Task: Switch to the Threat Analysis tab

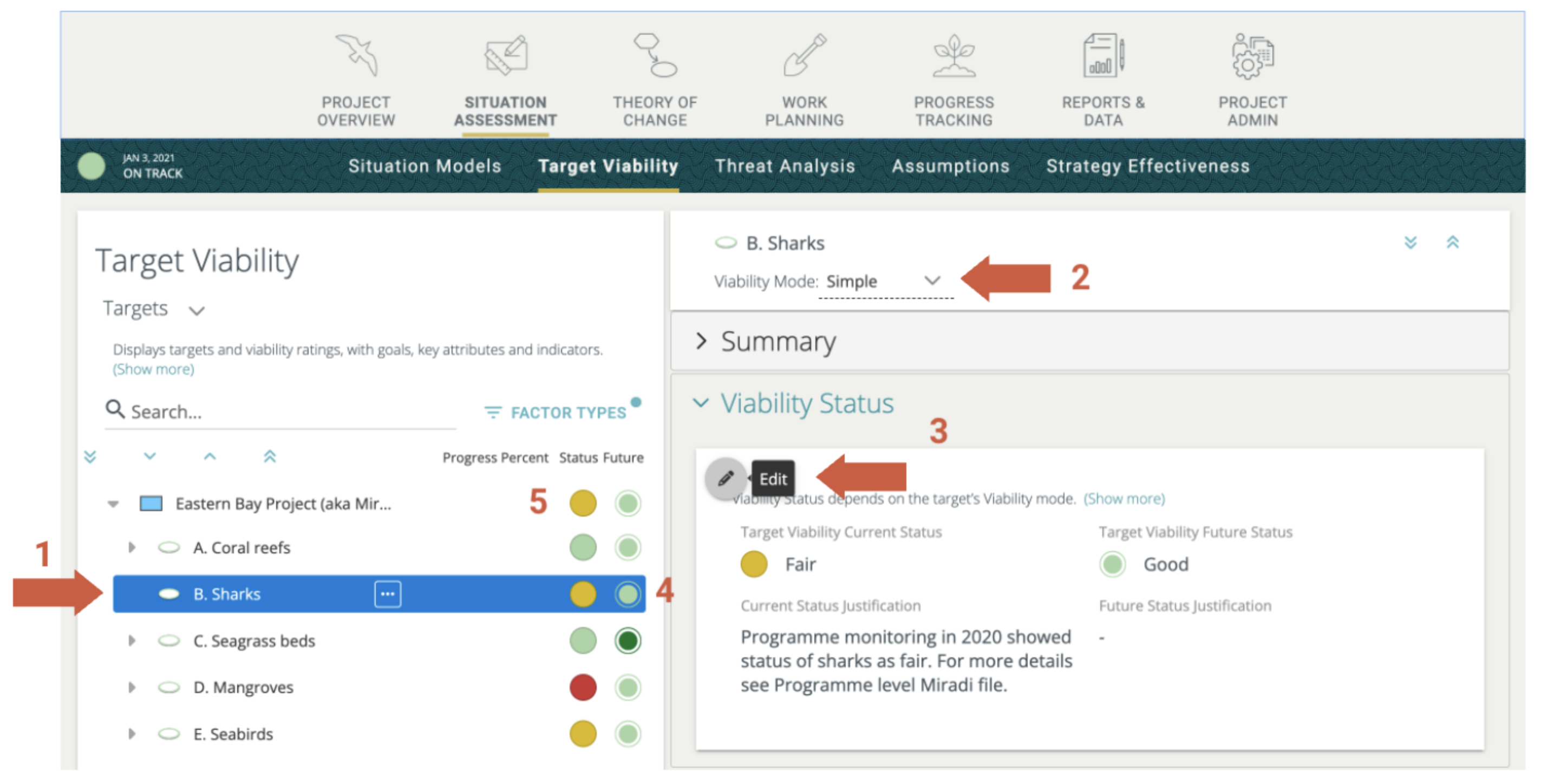Action: click(786, 166)
